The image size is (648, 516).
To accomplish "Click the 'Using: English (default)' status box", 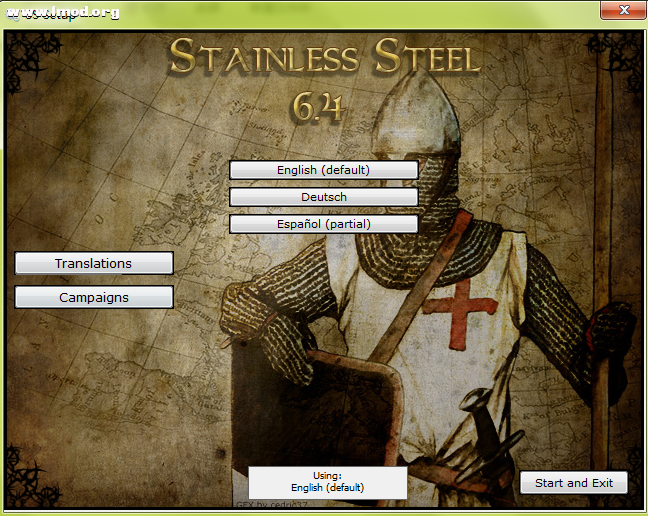I will pyautogui.click(x=327, y=482).
